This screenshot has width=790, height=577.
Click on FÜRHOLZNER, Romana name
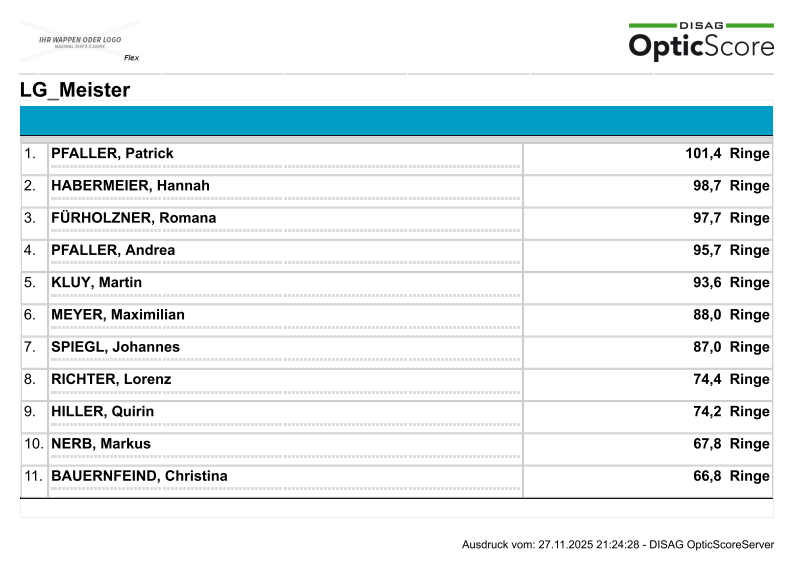[133, 218]
